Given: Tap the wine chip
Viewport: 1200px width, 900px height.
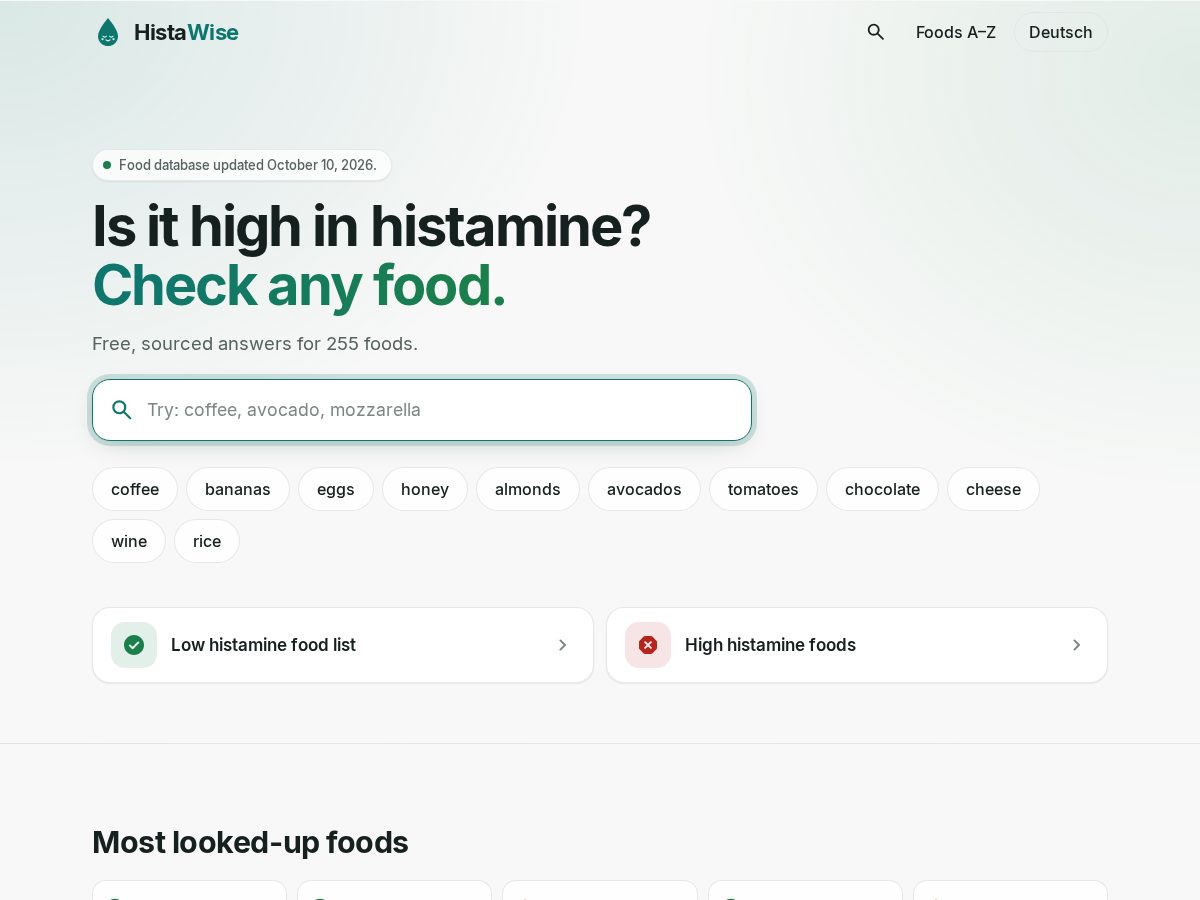Looking at the screenshot, I should point(129,541).
